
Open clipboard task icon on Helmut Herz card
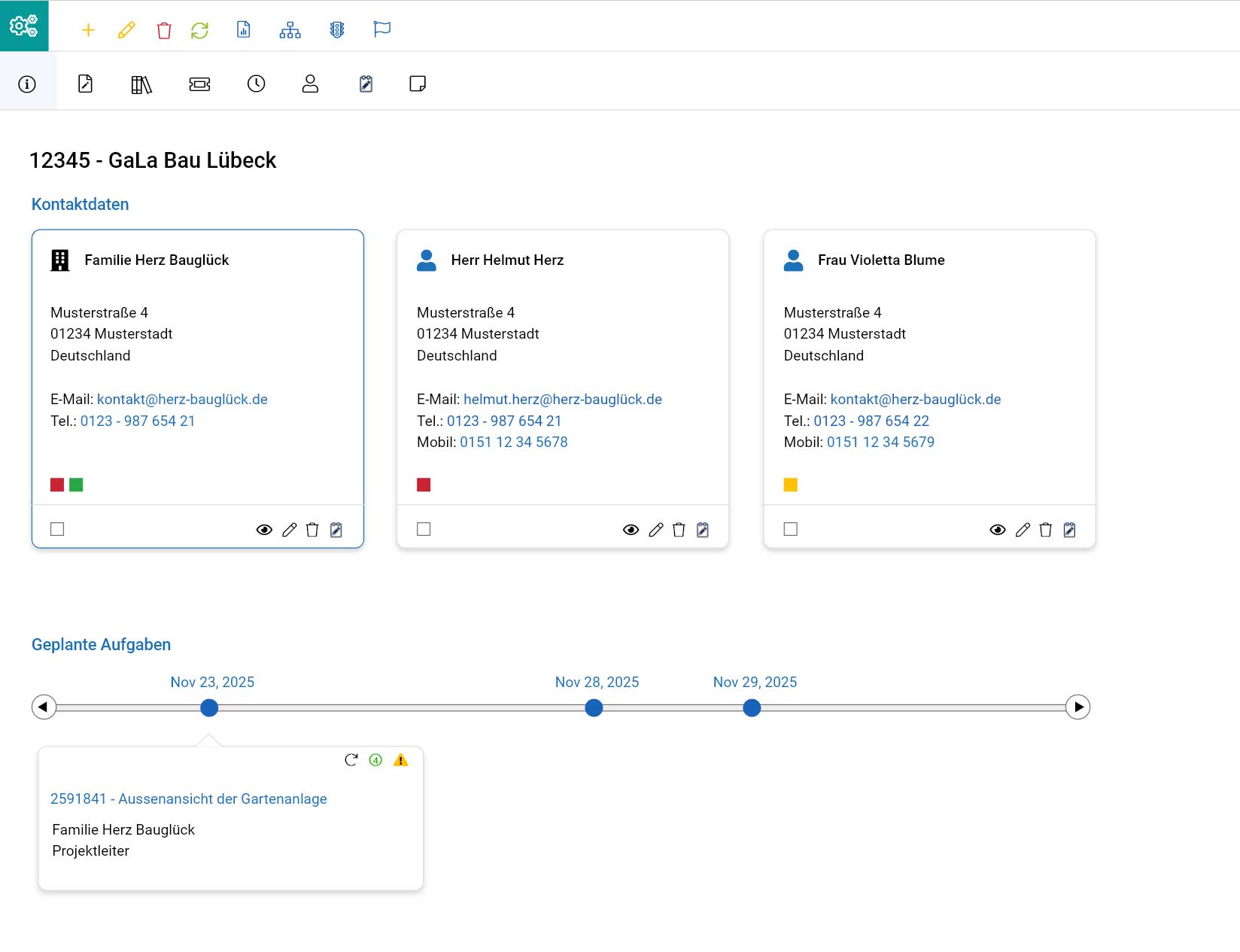703,530
